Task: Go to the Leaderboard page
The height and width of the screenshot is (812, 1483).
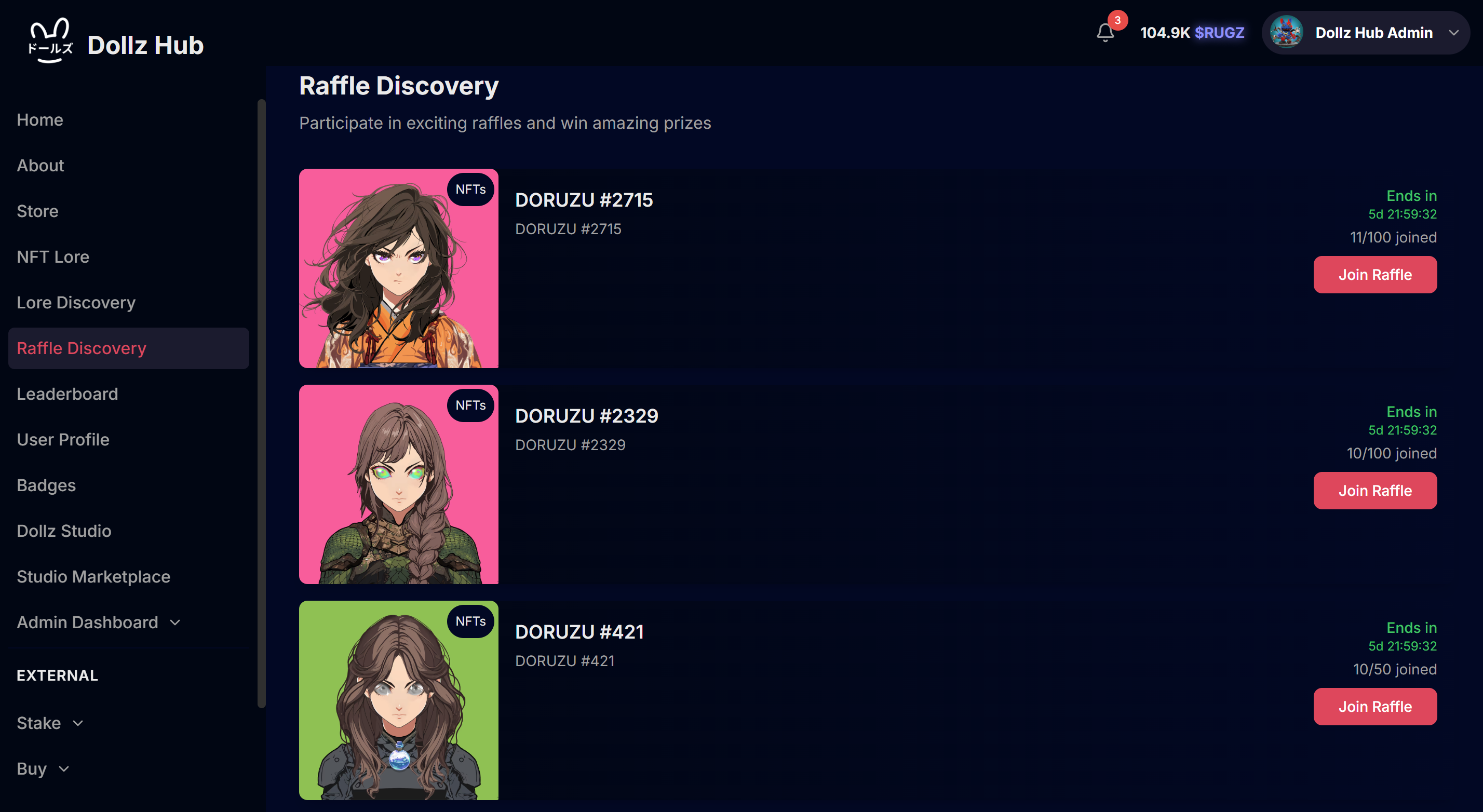Action: pyautogui.click(x=68, y=394)
